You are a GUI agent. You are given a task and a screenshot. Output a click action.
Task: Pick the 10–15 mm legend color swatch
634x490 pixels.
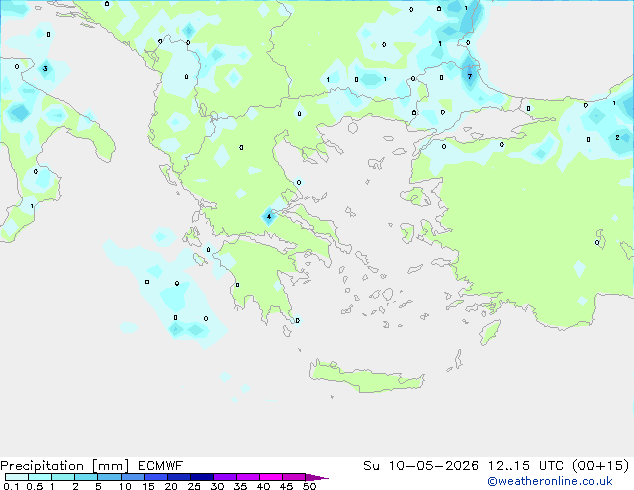pyautogui.click(x=133, y=477)
